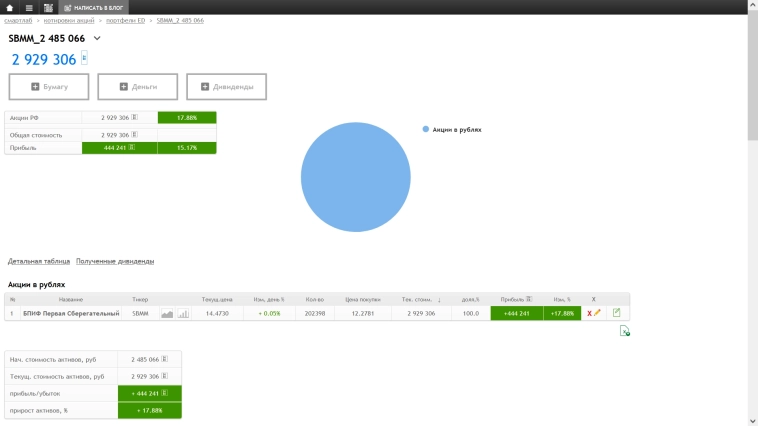Click 'Бумагу' add button

[49, 87]
